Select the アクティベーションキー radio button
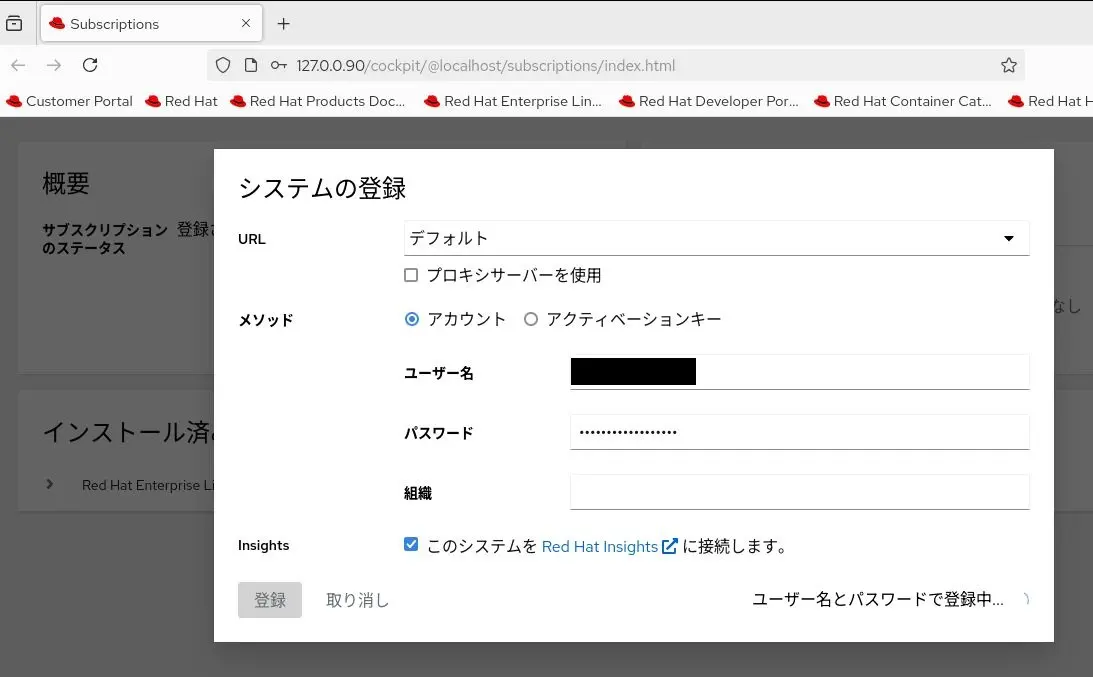Screen dimensions: 1093x677 coord(531,319)
